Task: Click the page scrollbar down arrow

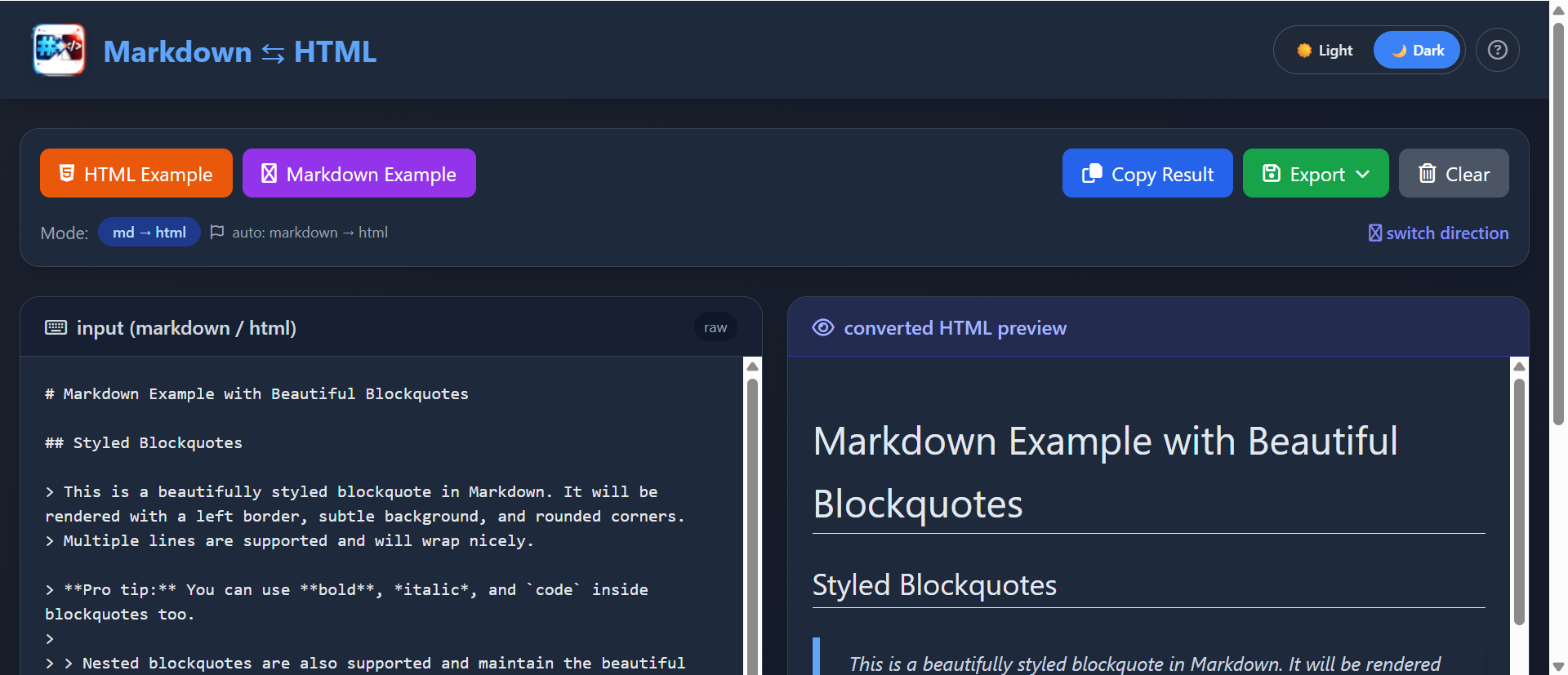Action: click(1558, 666)
